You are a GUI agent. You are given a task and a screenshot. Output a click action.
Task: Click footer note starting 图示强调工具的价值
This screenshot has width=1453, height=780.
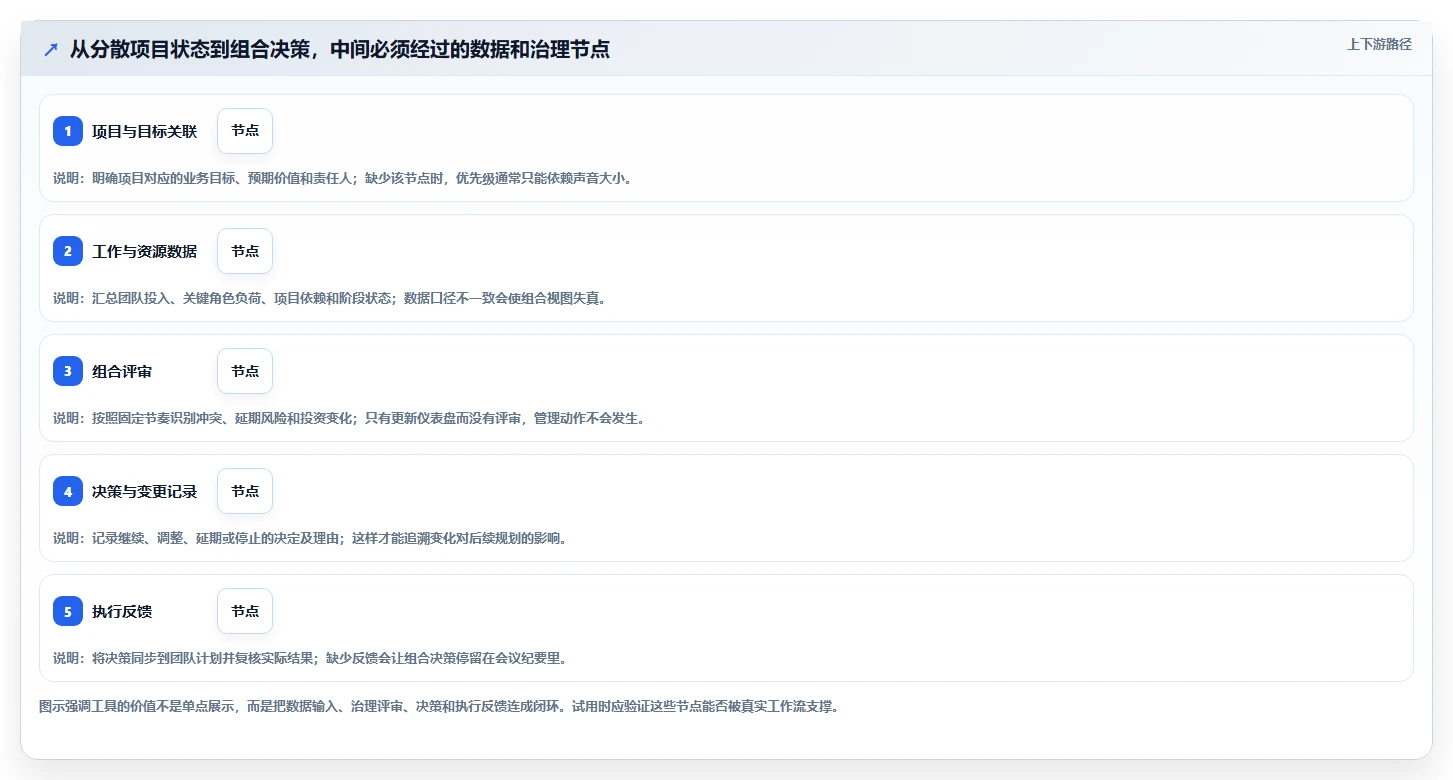439,706
